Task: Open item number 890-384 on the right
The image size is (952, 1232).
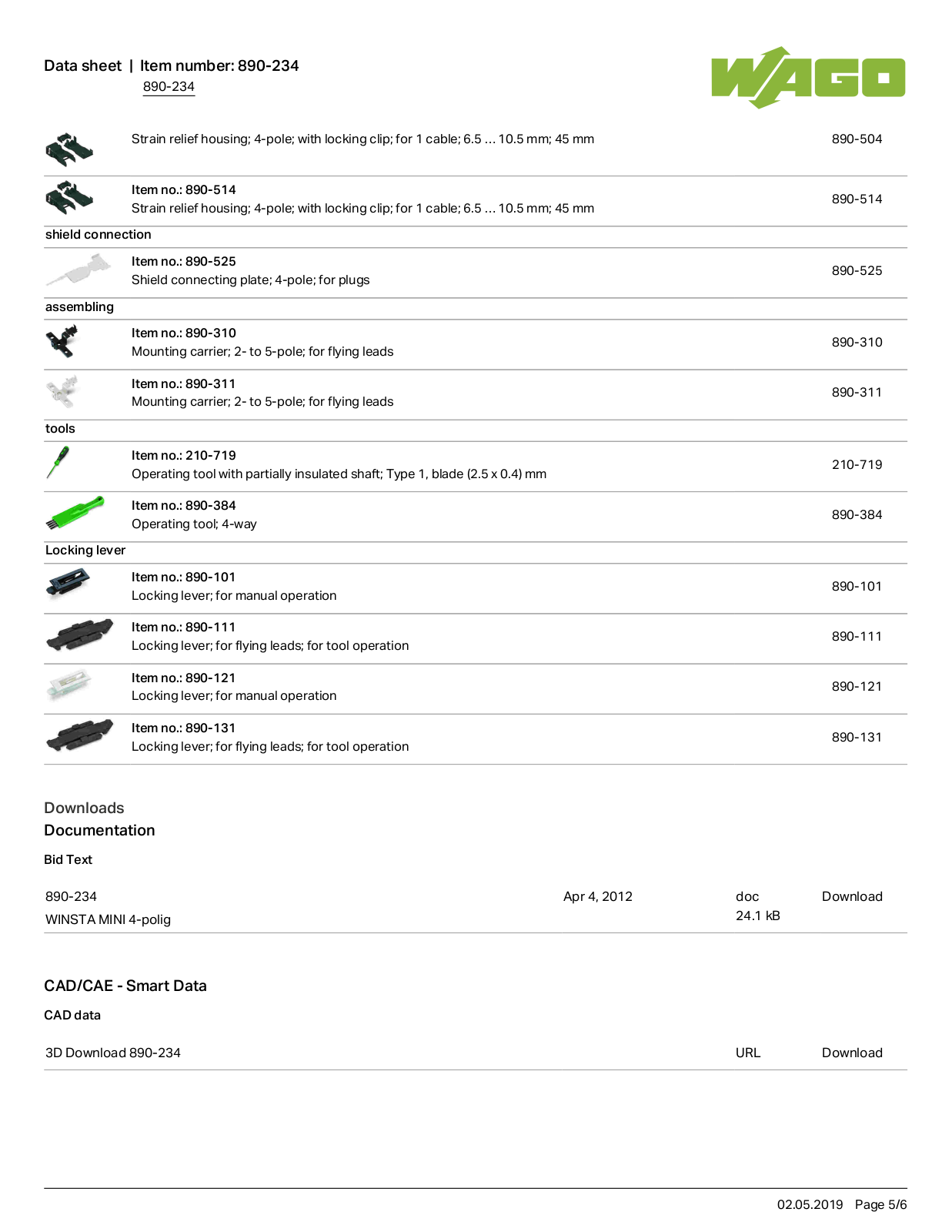Action: click(x=857, y=514)
